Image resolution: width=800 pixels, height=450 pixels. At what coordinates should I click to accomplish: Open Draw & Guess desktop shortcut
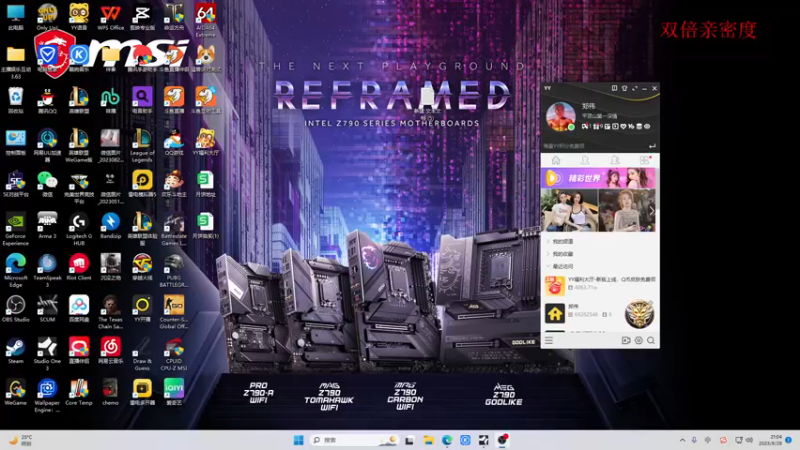coord(142,354)
